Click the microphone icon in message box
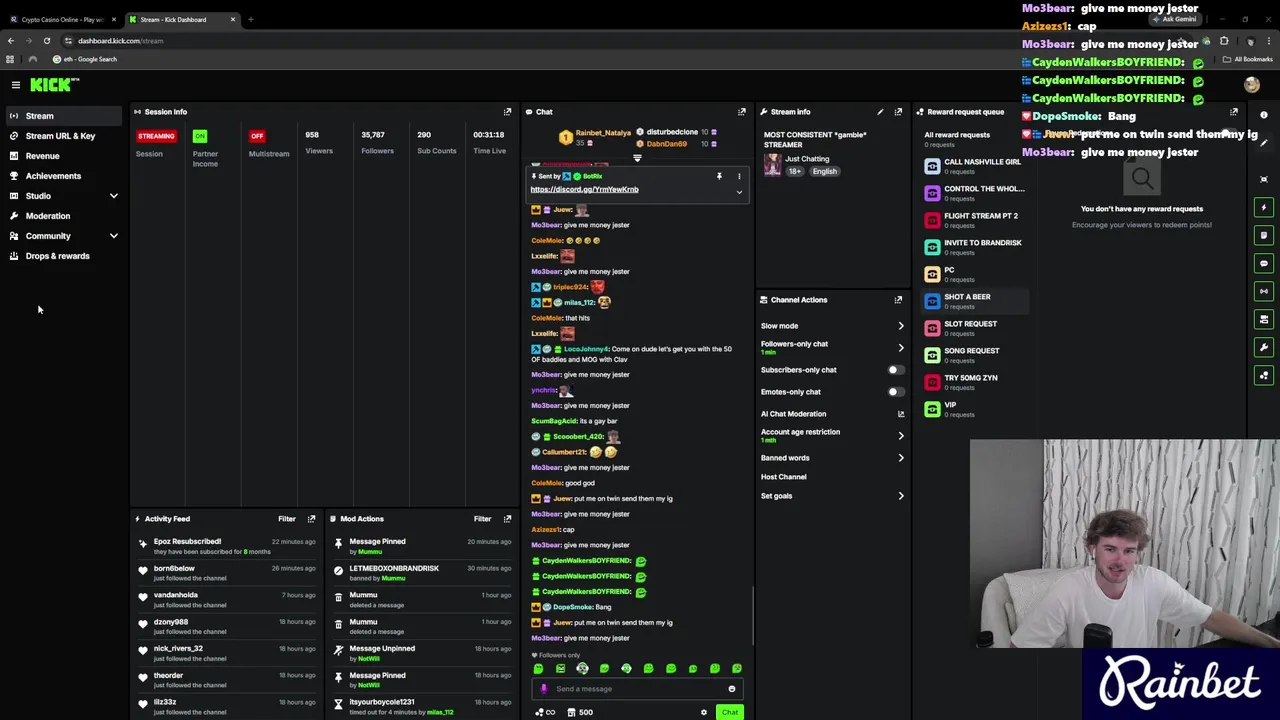 pyautogui.click(x=544, y=689)
